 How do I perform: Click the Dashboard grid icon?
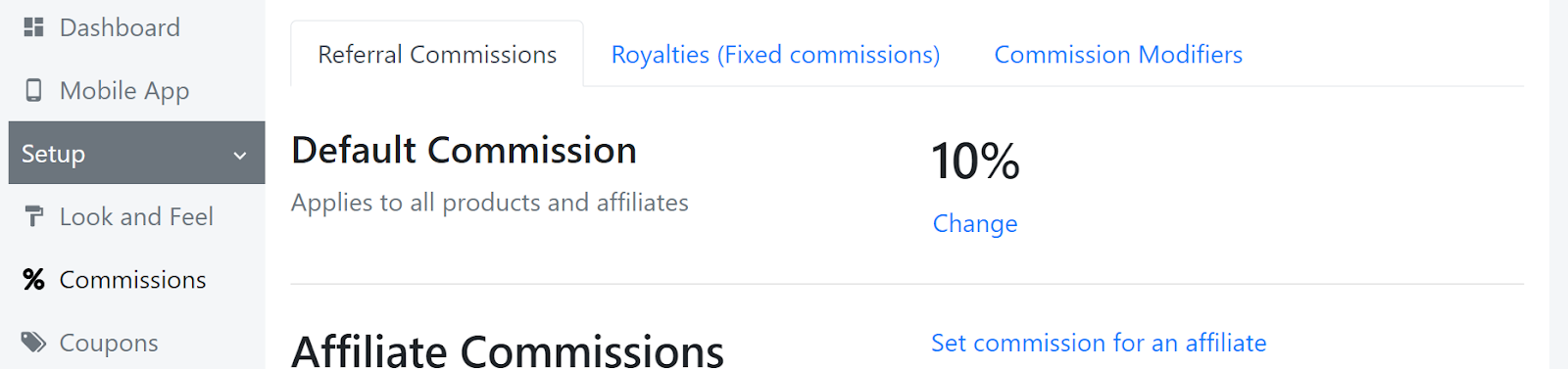pyautogui.click(x=33, y=27)
